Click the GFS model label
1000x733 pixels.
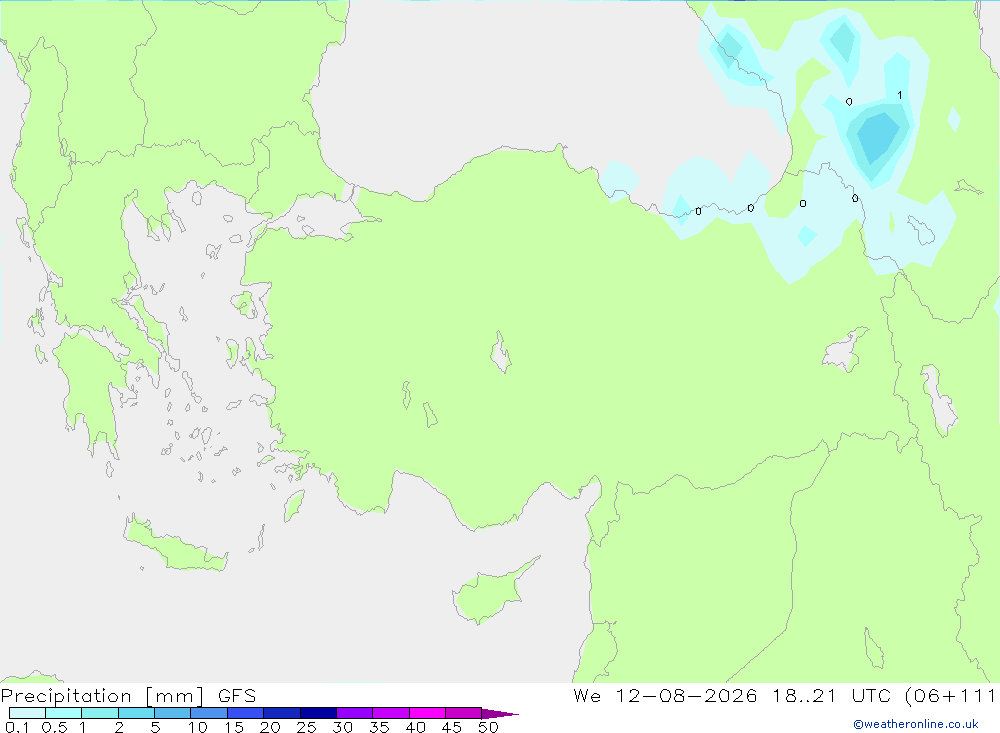pyautogui.click(x=237, y=695)
